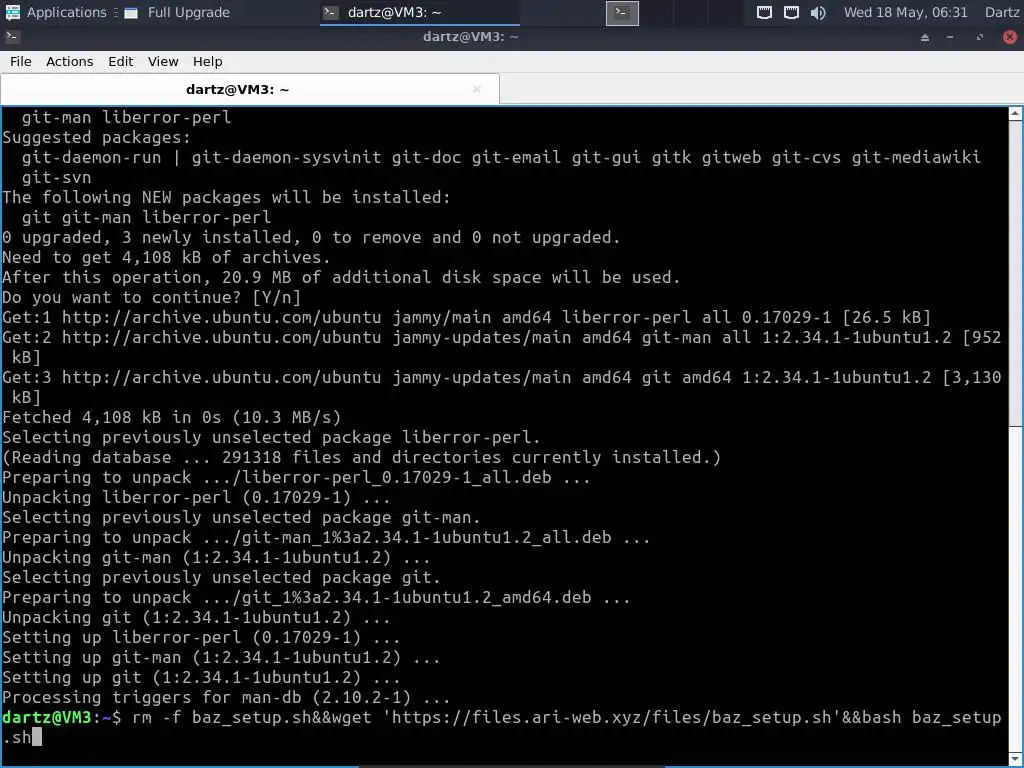This screenshot has height=768, width=1024.
Task: Click the terminal icon in taskbar button
Action: (x=331, y=12)
